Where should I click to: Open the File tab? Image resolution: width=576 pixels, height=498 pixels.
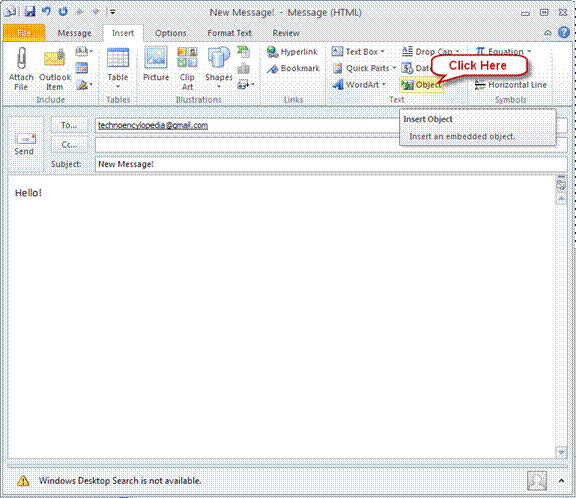24,33
